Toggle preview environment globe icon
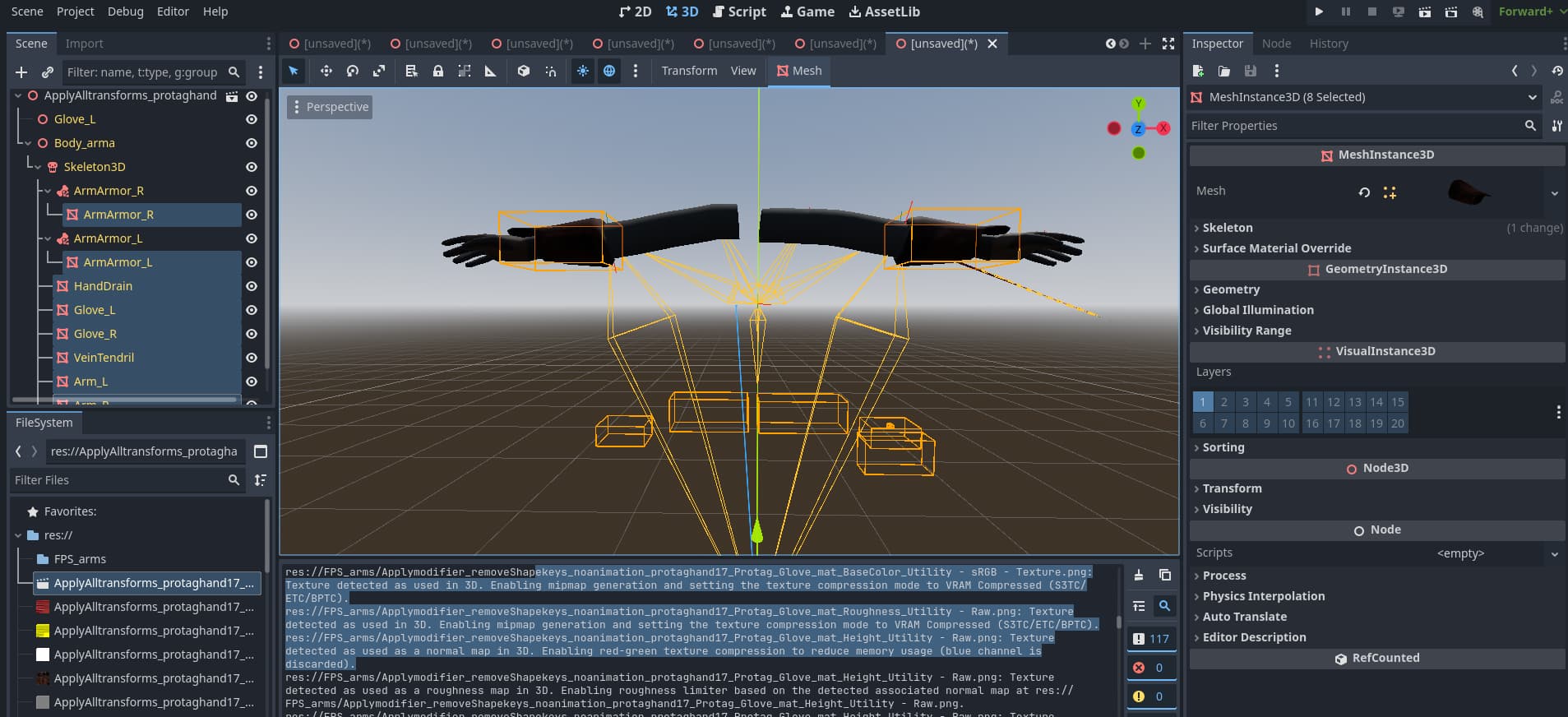This screenshot has height=717, width=1568. 609,71
